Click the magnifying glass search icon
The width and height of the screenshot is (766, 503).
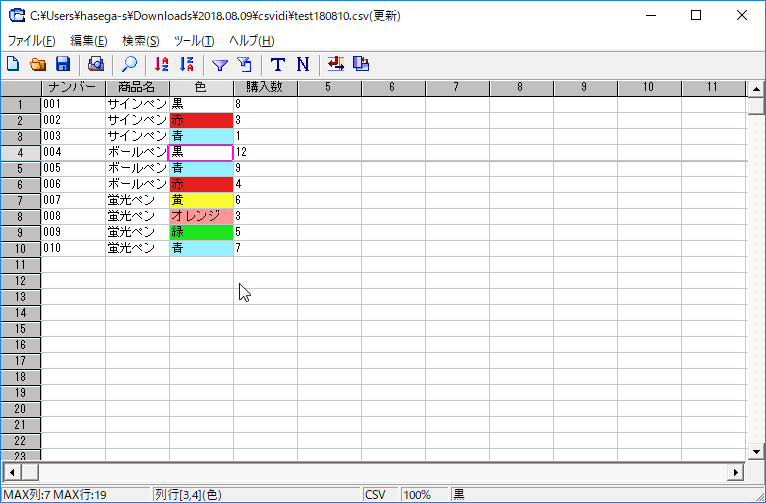(129, 64)
